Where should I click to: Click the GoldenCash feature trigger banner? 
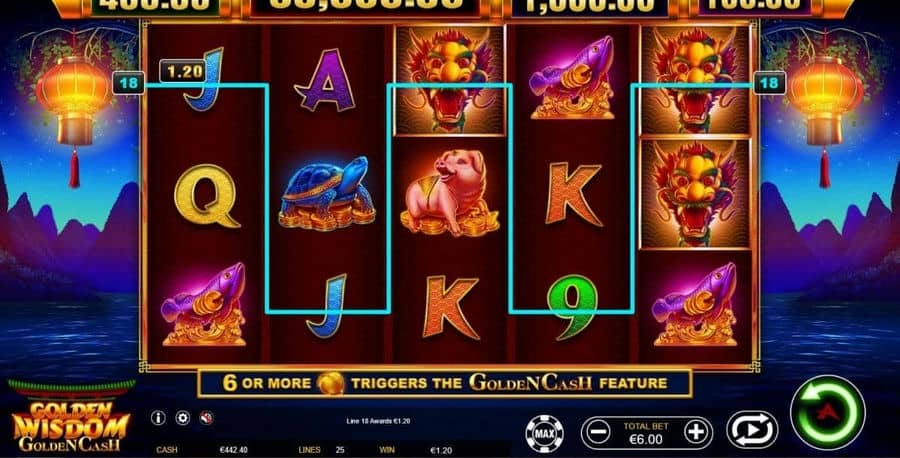click(445, 383)
